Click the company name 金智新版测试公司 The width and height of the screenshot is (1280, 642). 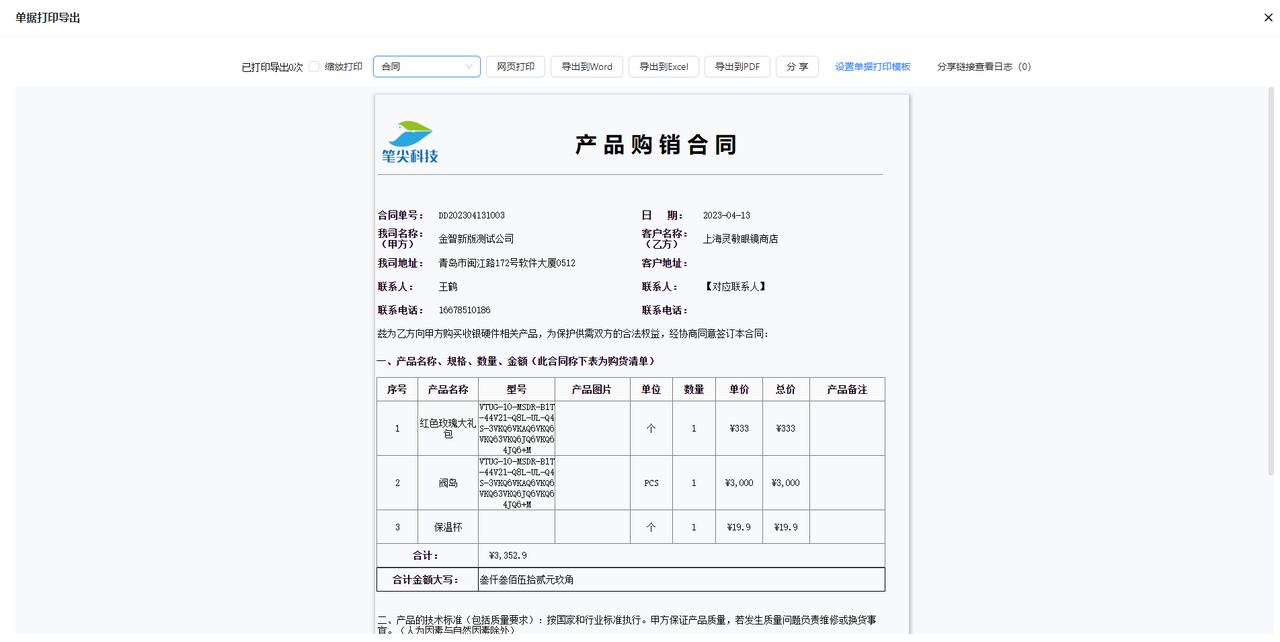476,239
